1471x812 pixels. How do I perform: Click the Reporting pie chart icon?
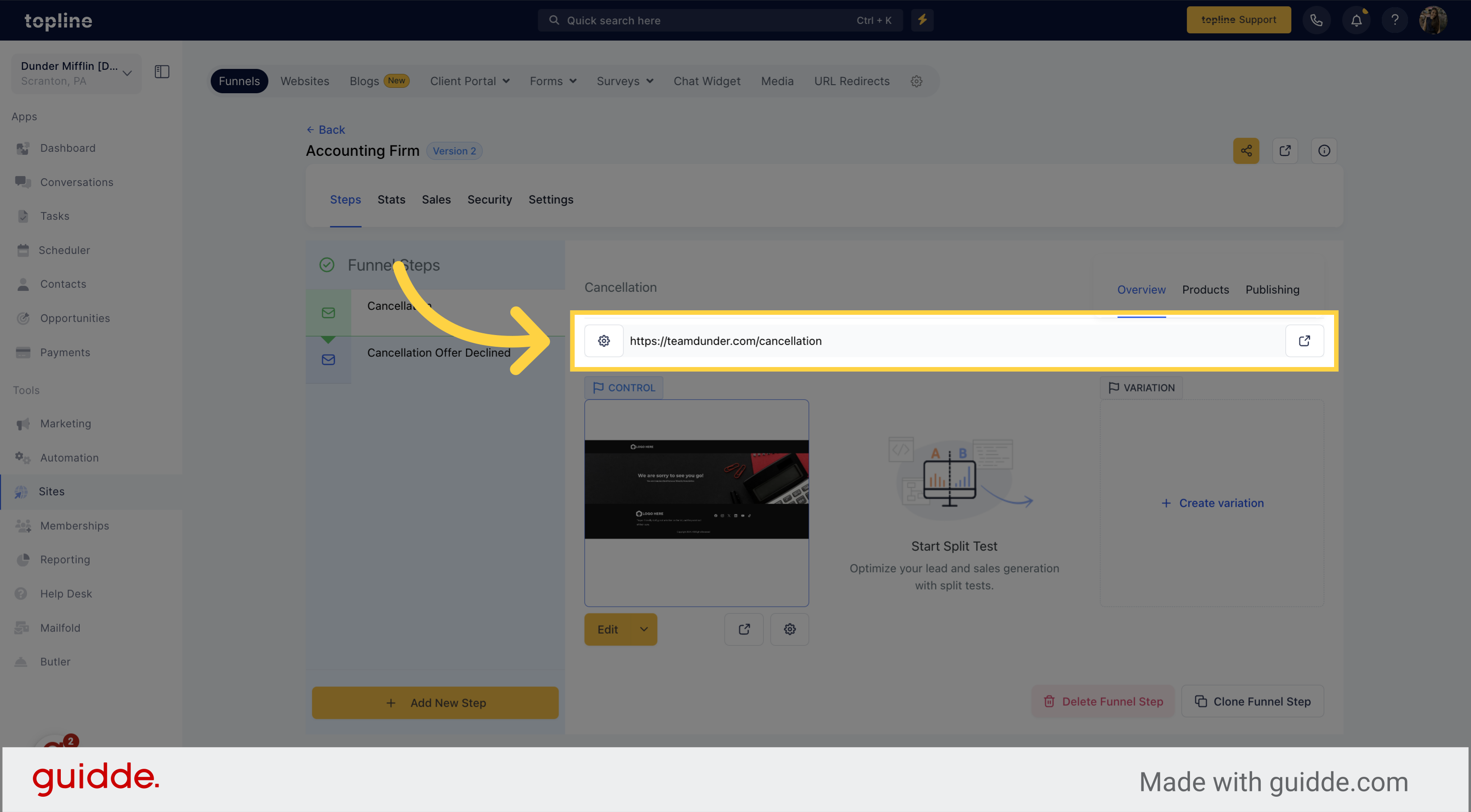pos(23,560)
